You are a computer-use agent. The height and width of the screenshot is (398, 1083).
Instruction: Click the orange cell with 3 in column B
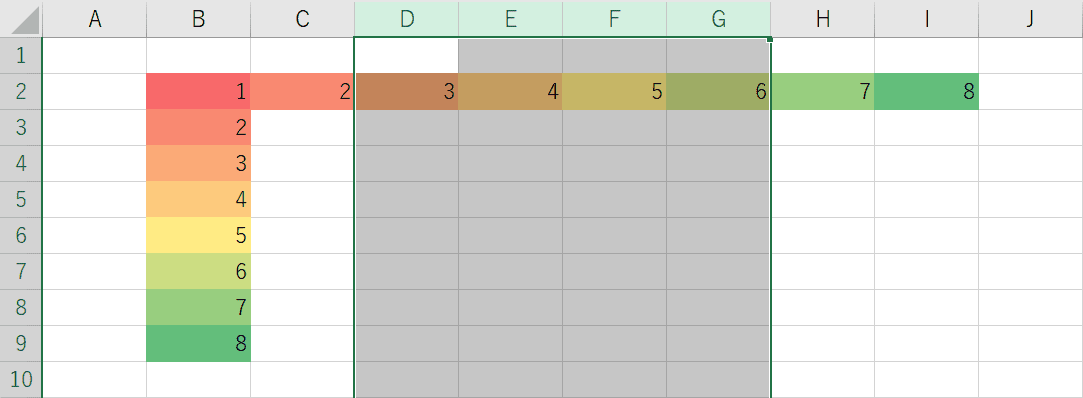(x=198, y=163)
